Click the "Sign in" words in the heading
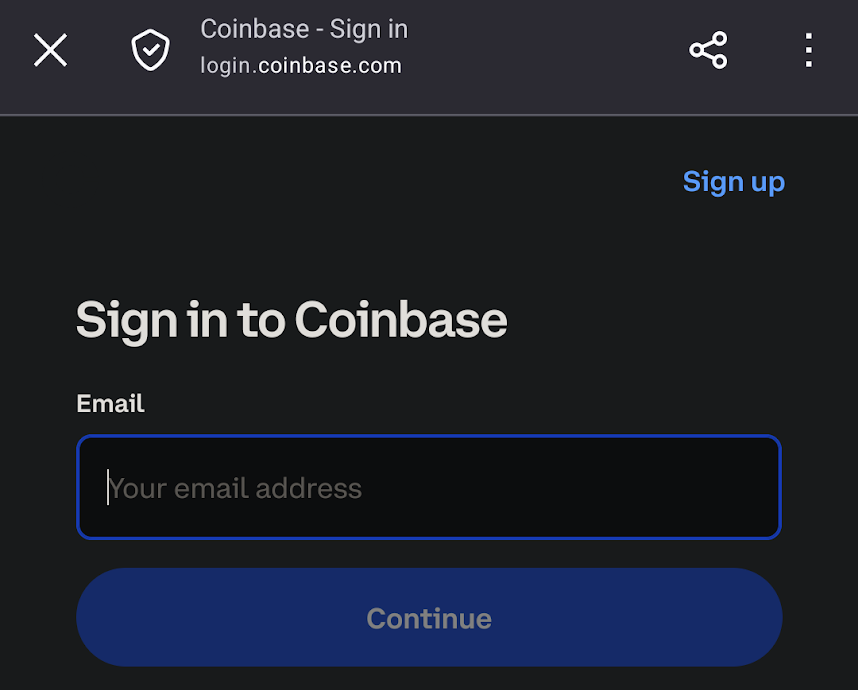This screenshot has height=690, width=858. 152,320
